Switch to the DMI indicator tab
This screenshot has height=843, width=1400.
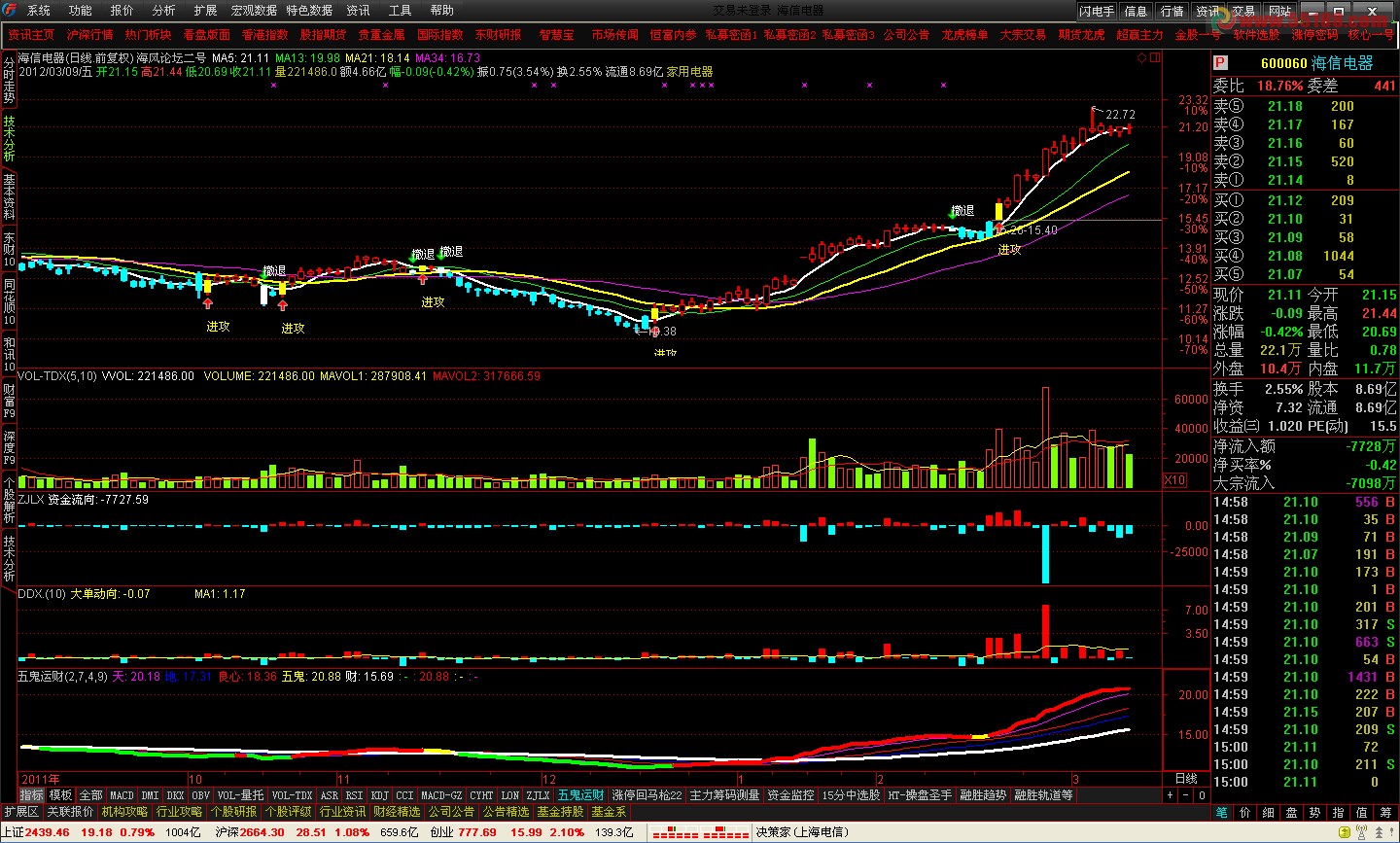(x=150, y=795)
